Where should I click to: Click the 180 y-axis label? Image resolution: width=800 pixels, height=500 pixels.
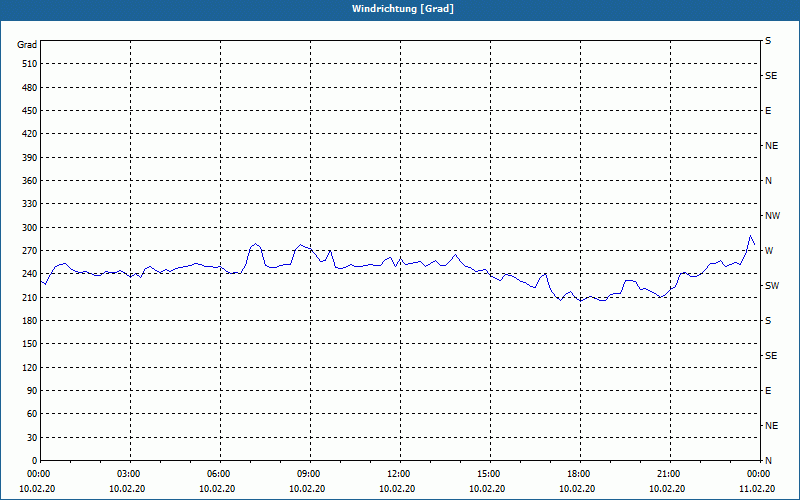pos(29,321)
